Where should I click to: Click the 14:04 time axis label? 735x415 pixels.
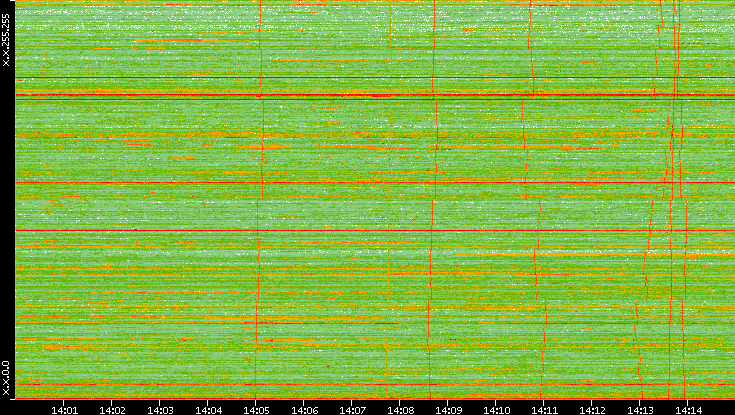coord(208,411)
